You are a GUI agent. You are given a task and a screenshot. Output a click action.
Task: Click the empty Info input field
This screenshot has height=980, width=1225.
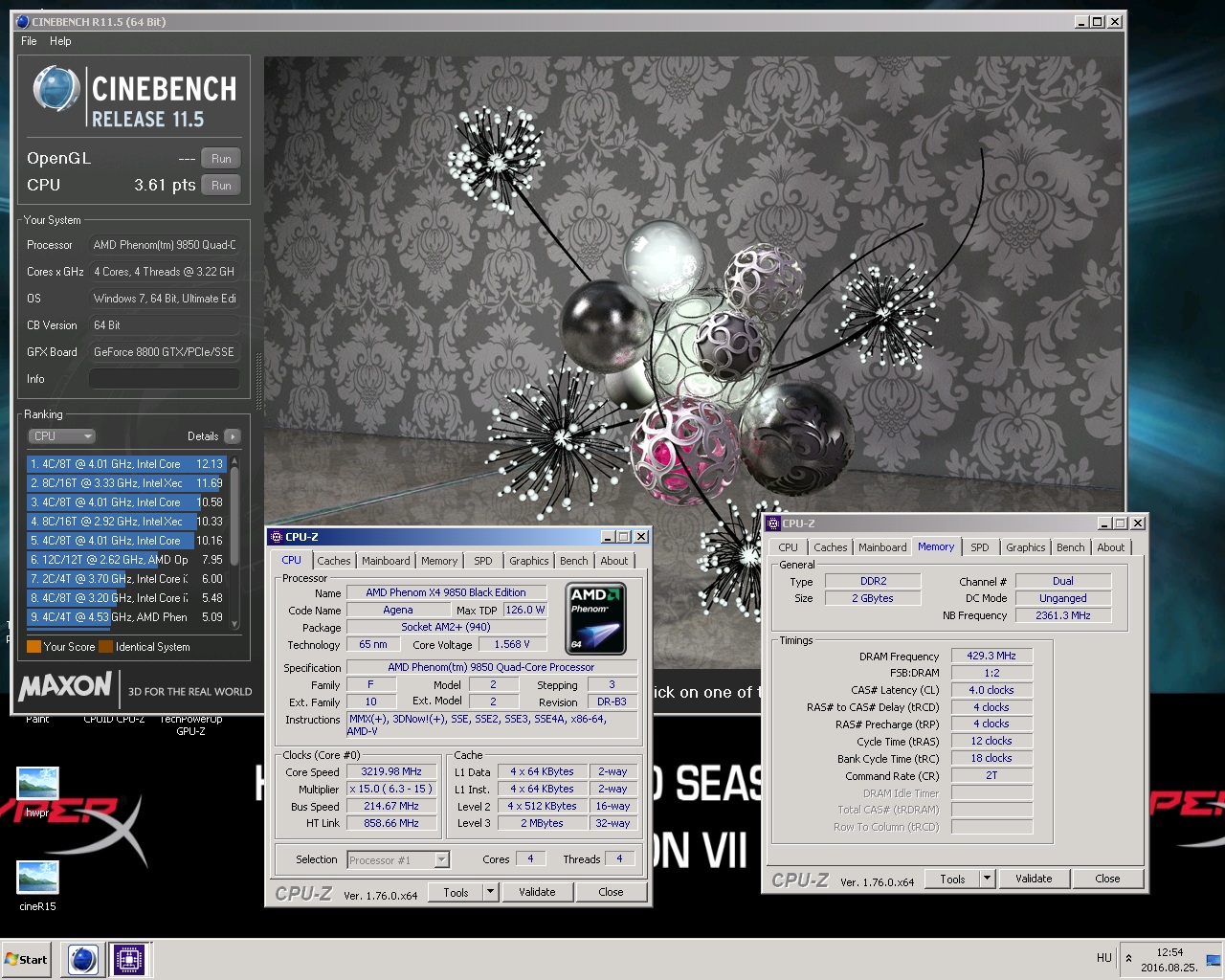pos(164,379)
